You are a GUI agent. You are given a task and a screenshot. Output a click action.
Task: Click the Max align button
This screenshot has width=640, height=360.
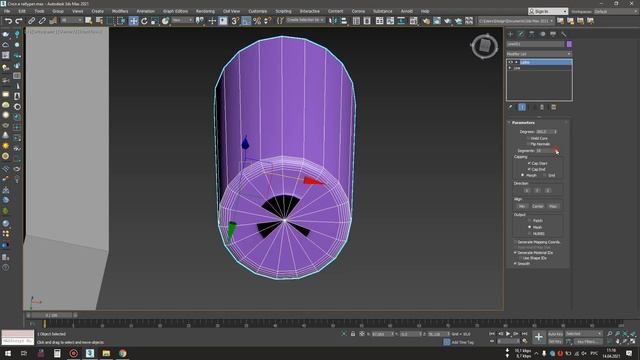553,206
